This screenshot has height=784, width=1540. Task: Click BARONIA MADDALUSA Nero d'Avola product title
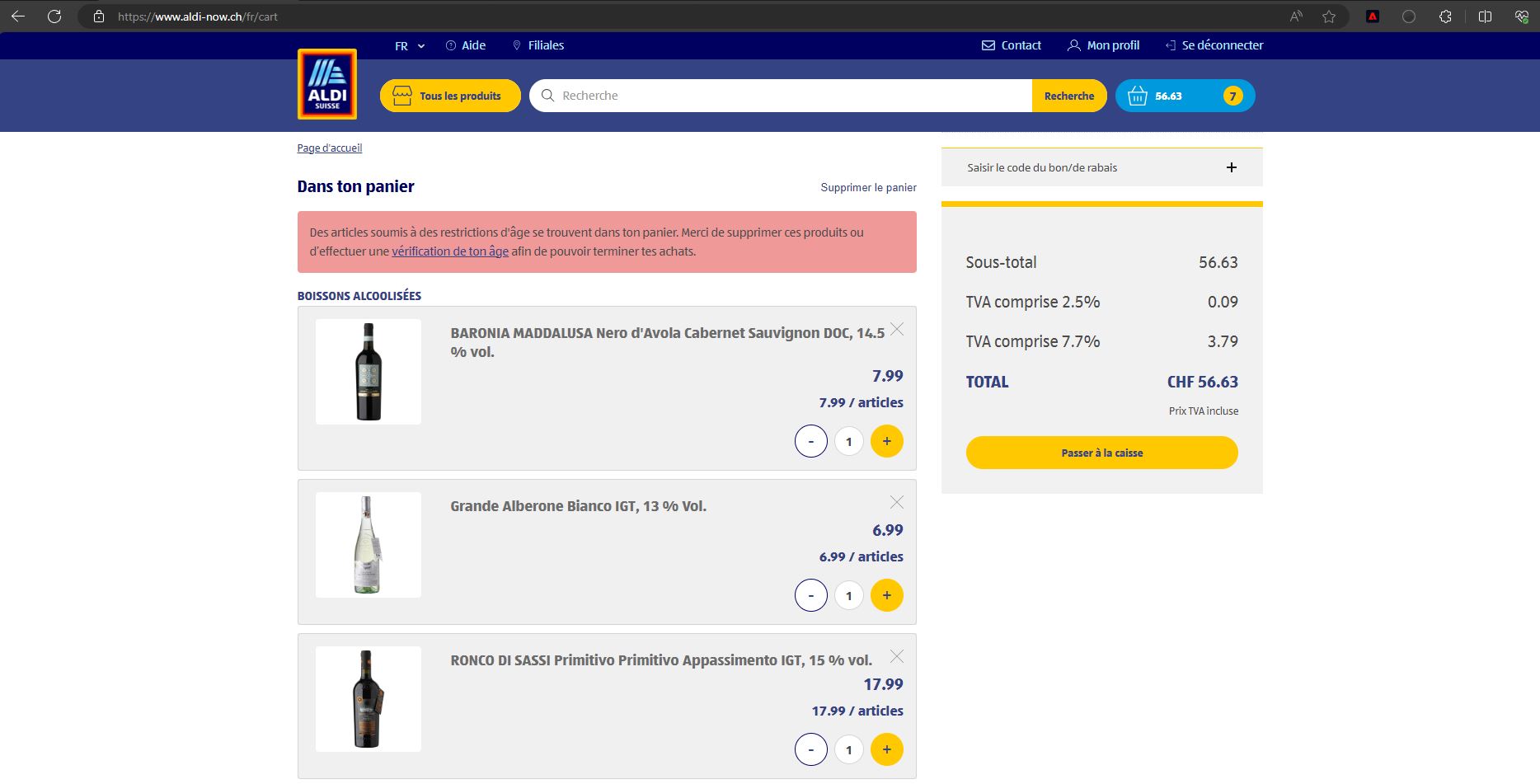pos(667,342)
